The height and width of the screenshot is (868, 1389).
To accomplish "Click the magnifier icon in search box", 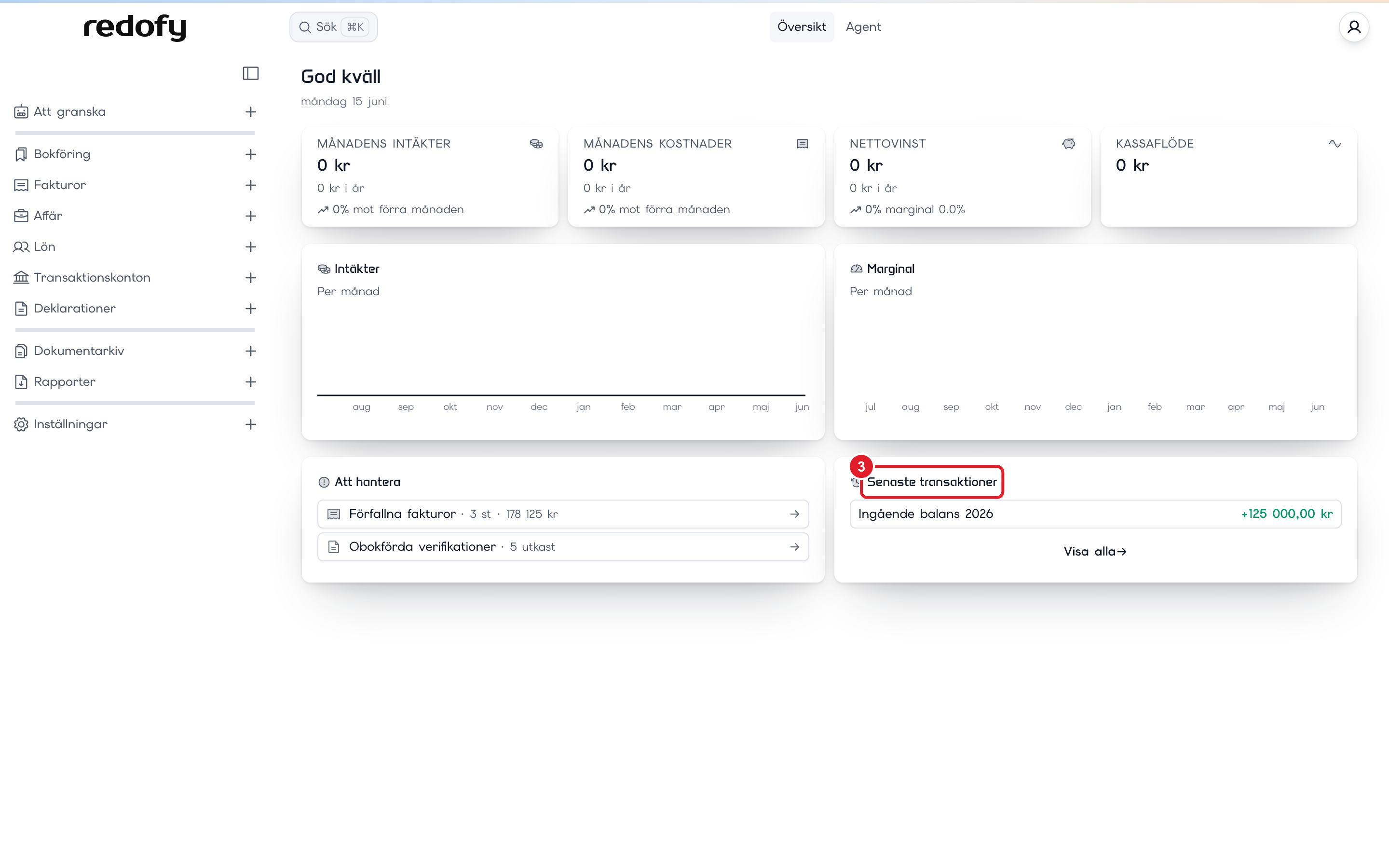I will (x=305, y=27).
